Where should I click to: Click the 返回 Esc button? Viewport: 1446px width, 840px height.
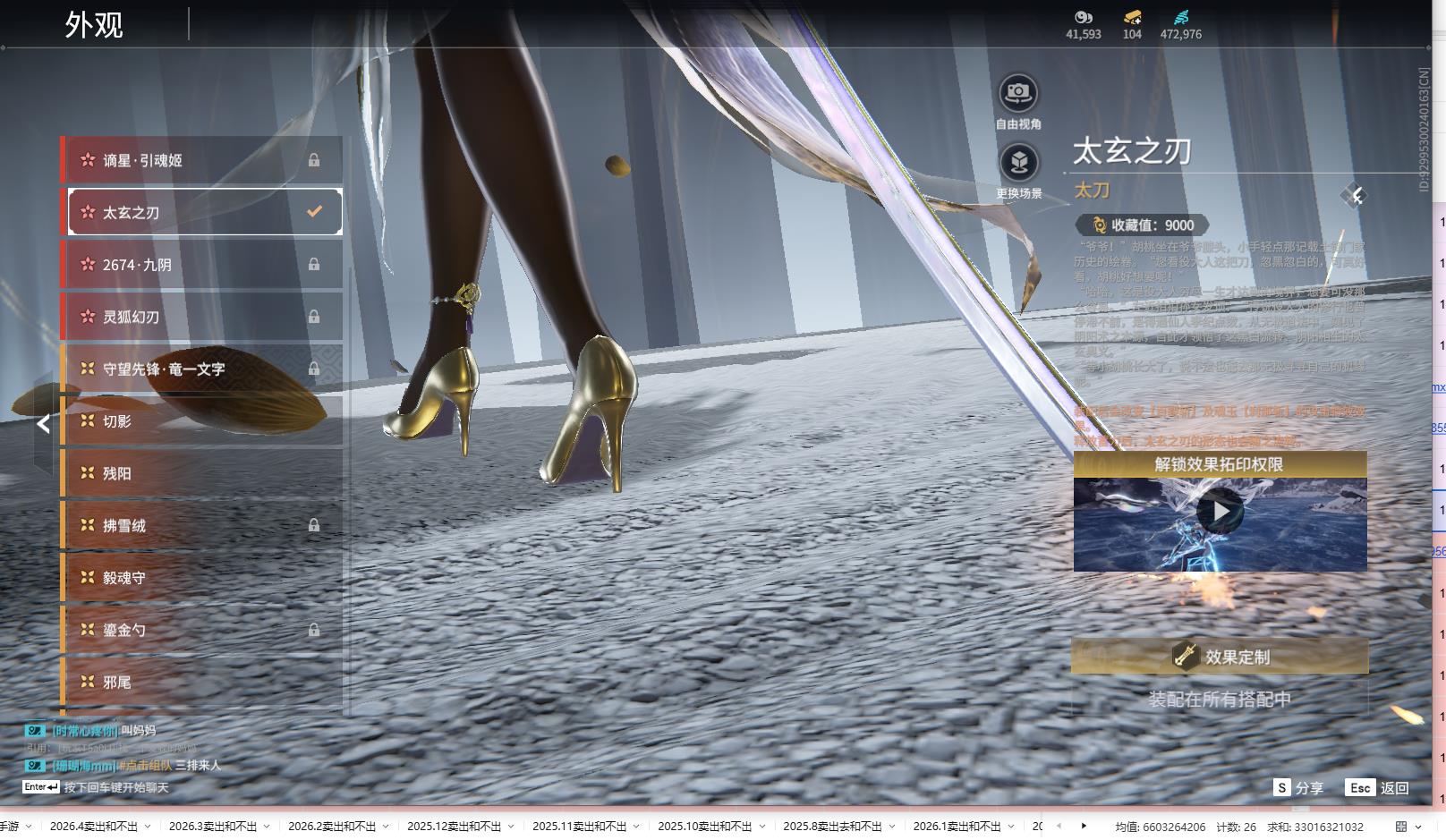(x=1378, y=787)
